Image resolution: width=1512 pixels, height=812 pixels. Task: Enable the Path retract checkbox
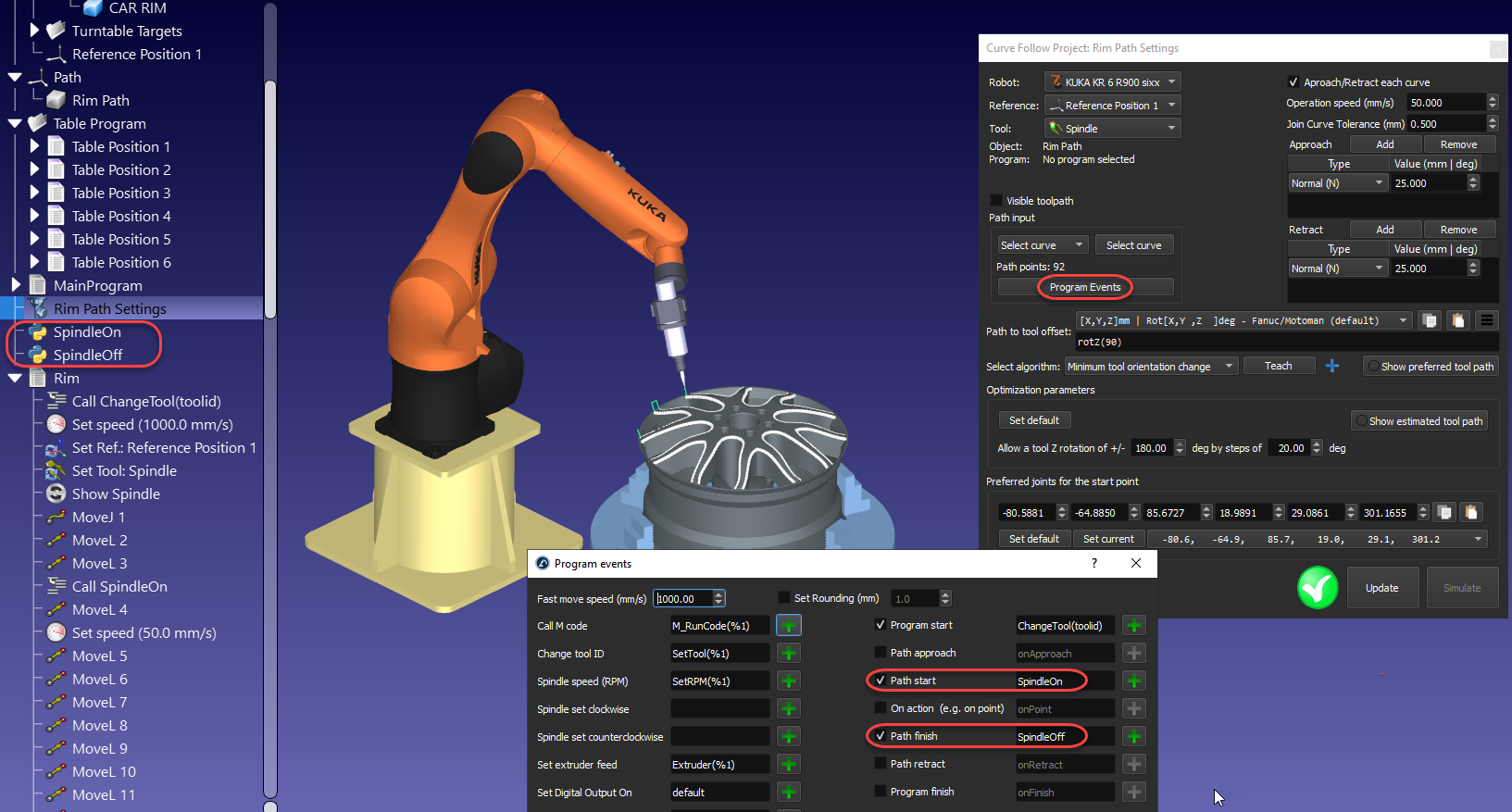tap(881, 764)
